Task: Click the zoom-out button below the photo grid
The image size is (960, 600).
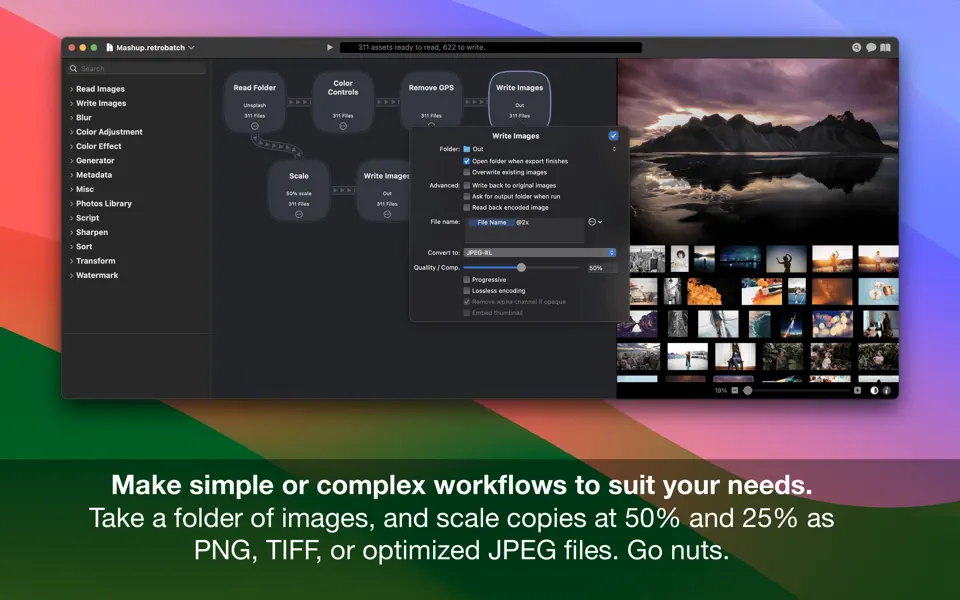Action: pyautogui.click(x=733, y=392)
